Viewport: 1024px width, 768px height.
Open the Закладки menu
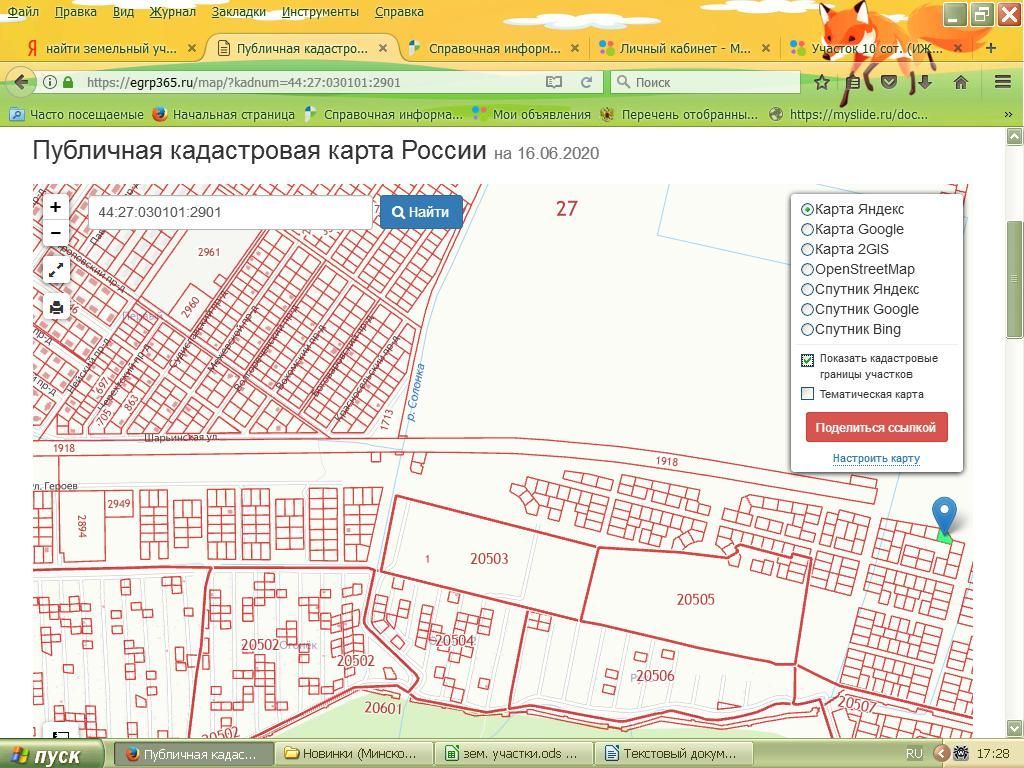pyautogui.click(x=239, y=12)
